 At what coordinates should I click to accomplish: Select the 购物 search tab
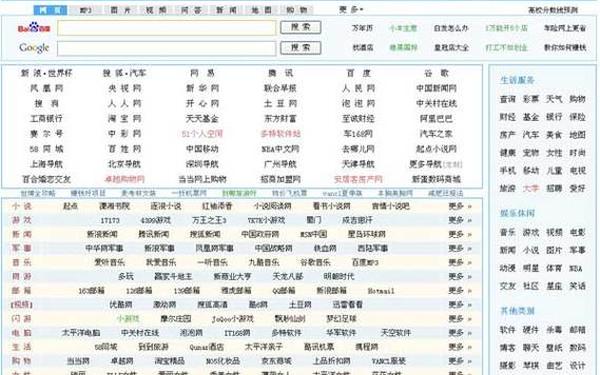point(297,10)
